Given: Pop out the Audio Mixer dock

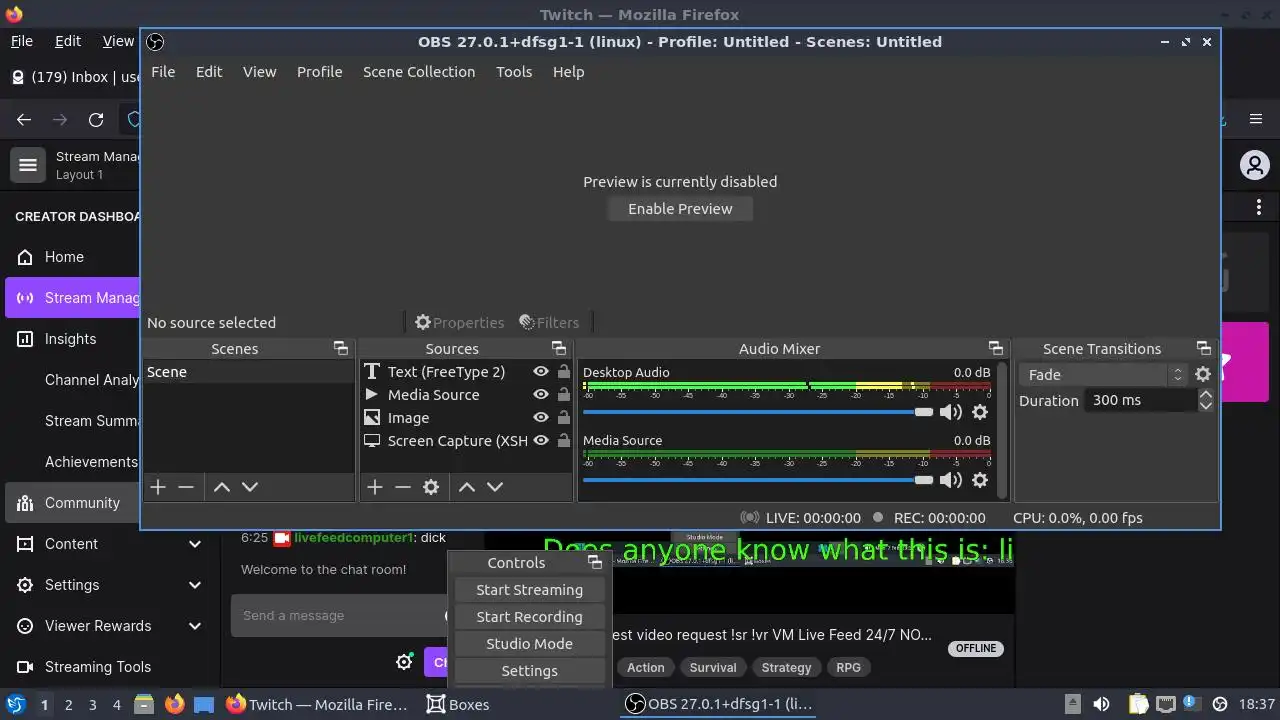Looking at the screenshot, I should [996, 348].
